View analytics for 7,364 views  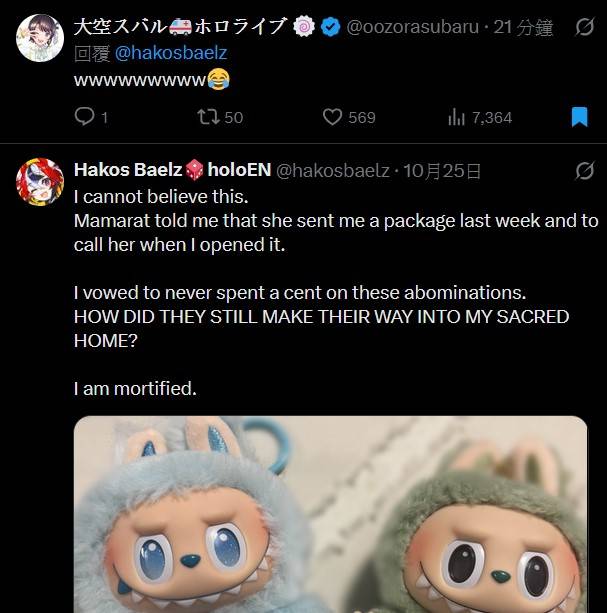point(457,117)
